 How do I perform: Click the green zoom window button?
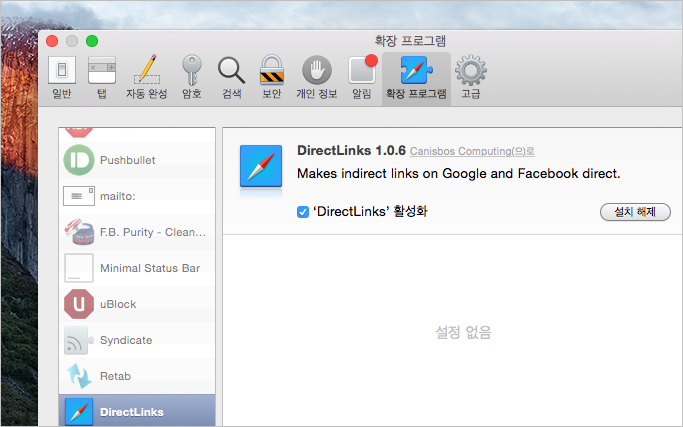coord(92,41)
